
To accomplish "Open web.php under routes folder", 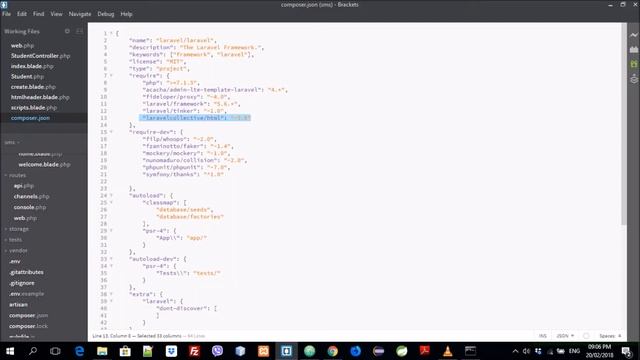I will [x=25, y=218].
